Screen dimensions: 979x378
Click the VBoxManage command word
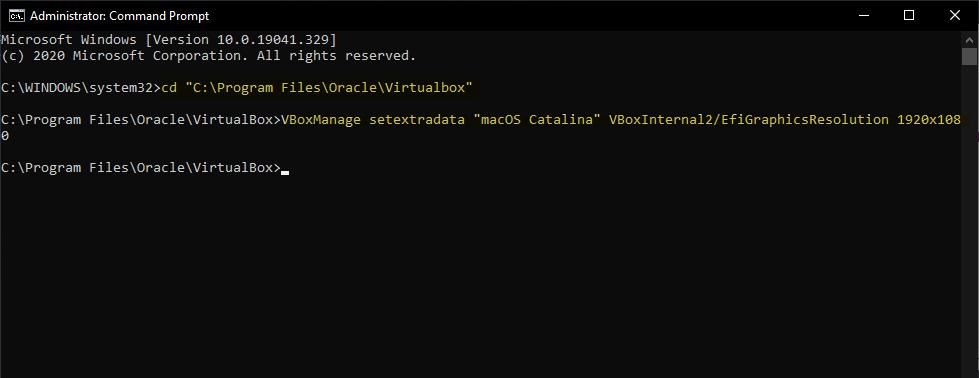(321, 120)
